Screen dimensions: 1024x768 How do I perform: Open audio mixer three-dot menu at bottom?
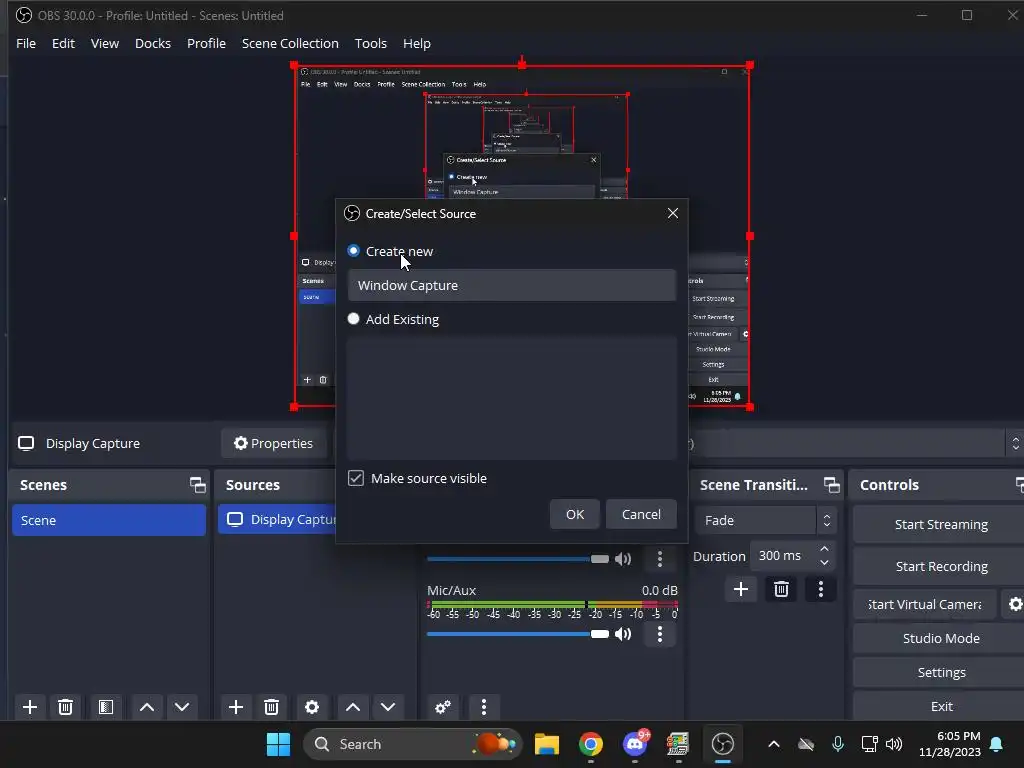(x=484, y=707)
